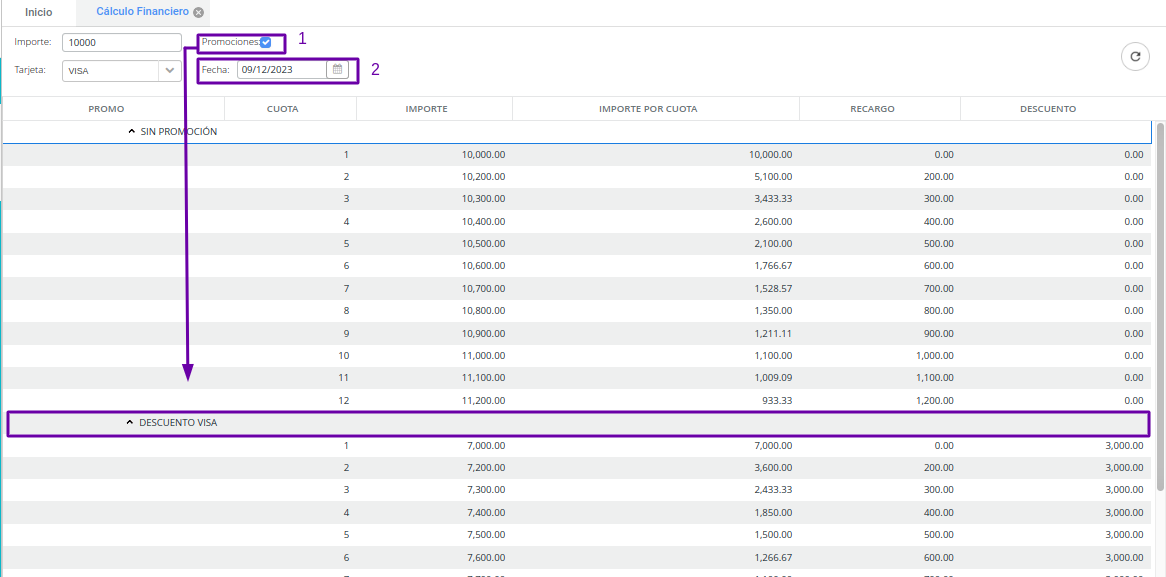Sort by the DESCUENTO column header
Image resolution: width=1166 pixels, height=577 pixels.
click(x=1048, y=109)
